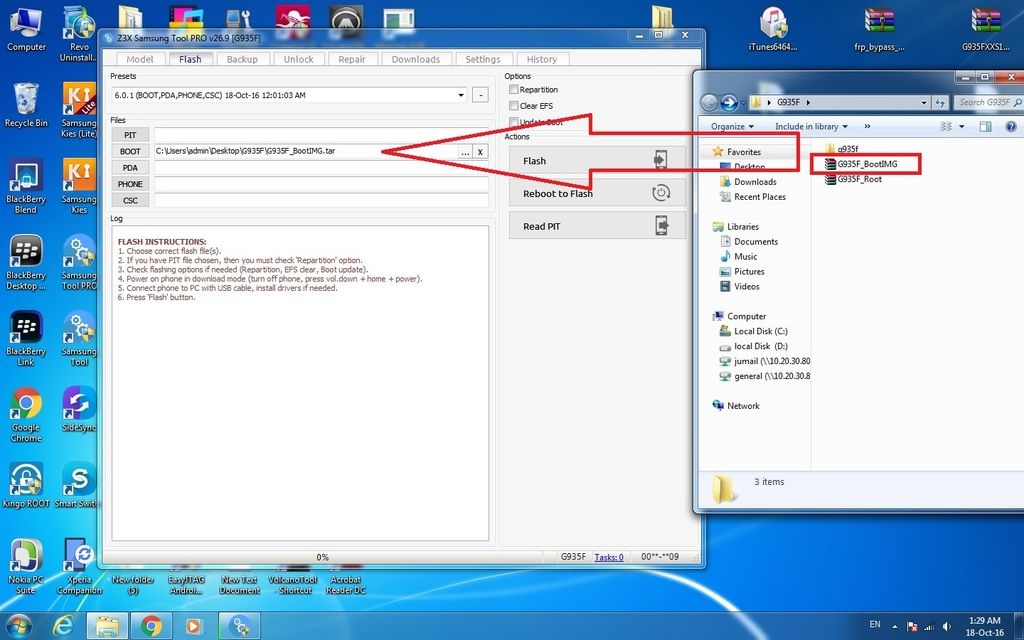Select the G935FXXS1 archive on desktop
1024x640 pixels.
click(x=985, y=29)
